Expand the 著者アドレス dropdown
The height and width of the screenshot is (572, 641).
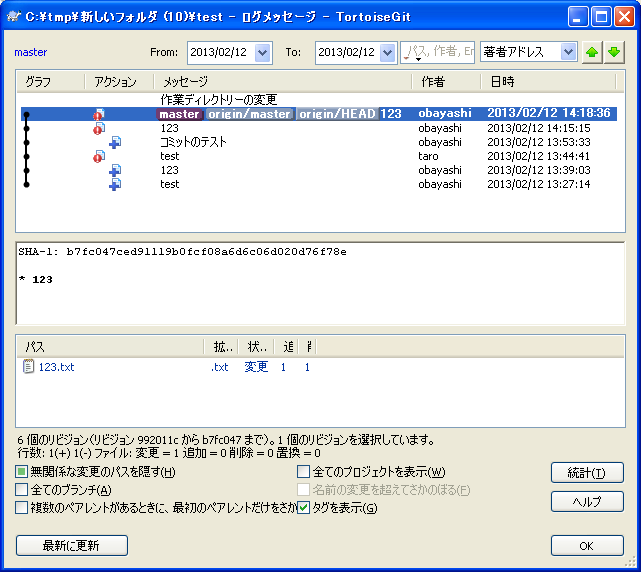pyautogui.click(x=568, y=52)
